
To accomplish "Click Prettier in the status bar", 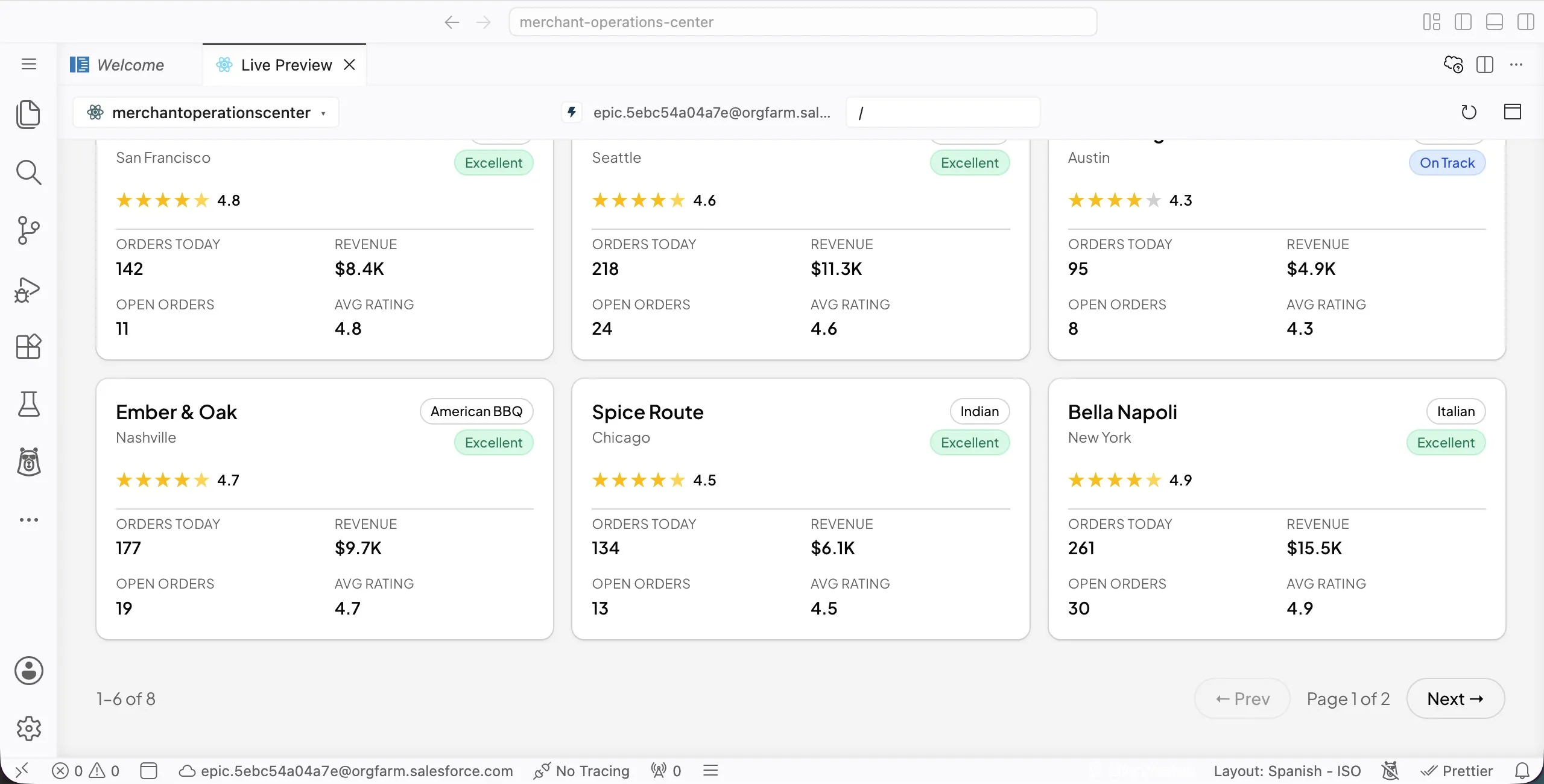I will point(1457,771).
